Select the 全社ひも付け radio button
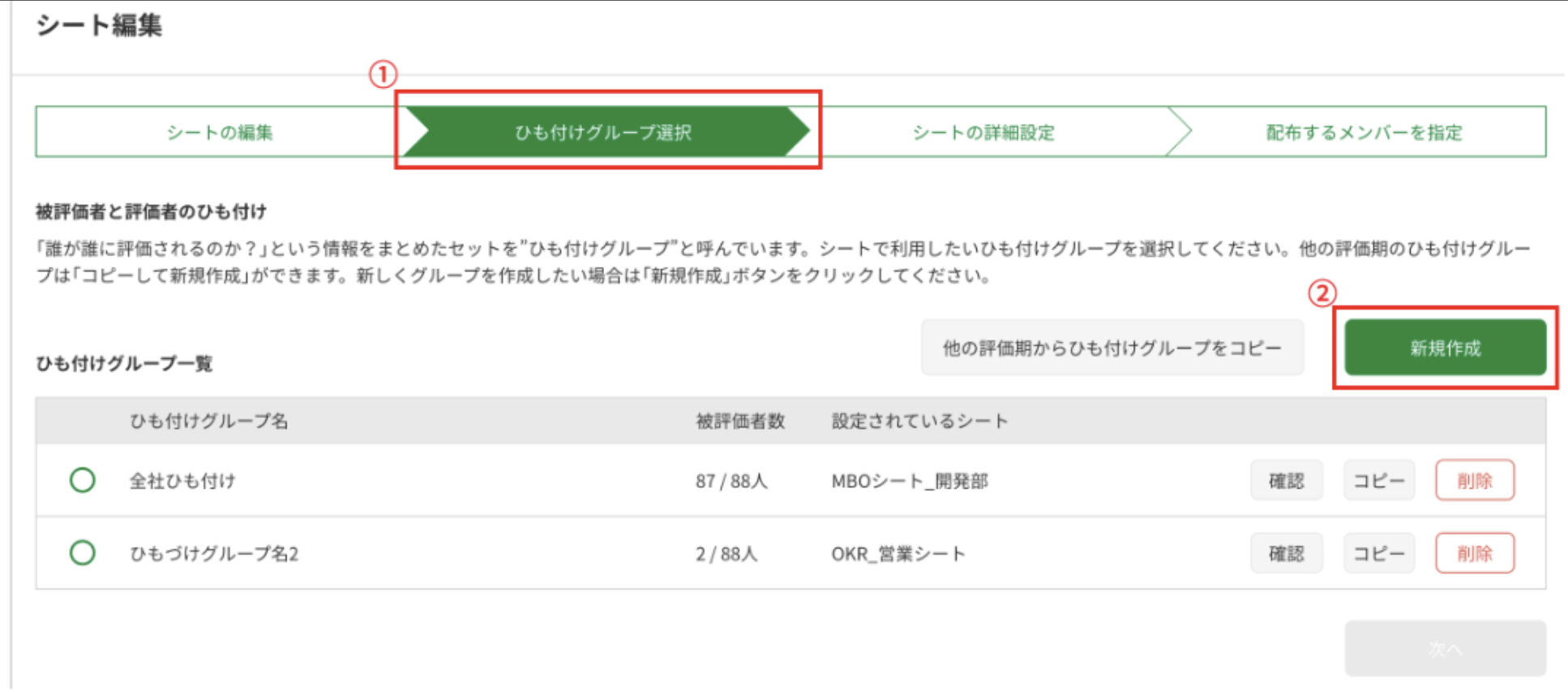This screenshot has width=1568, height=692. (x=83, y=481)
